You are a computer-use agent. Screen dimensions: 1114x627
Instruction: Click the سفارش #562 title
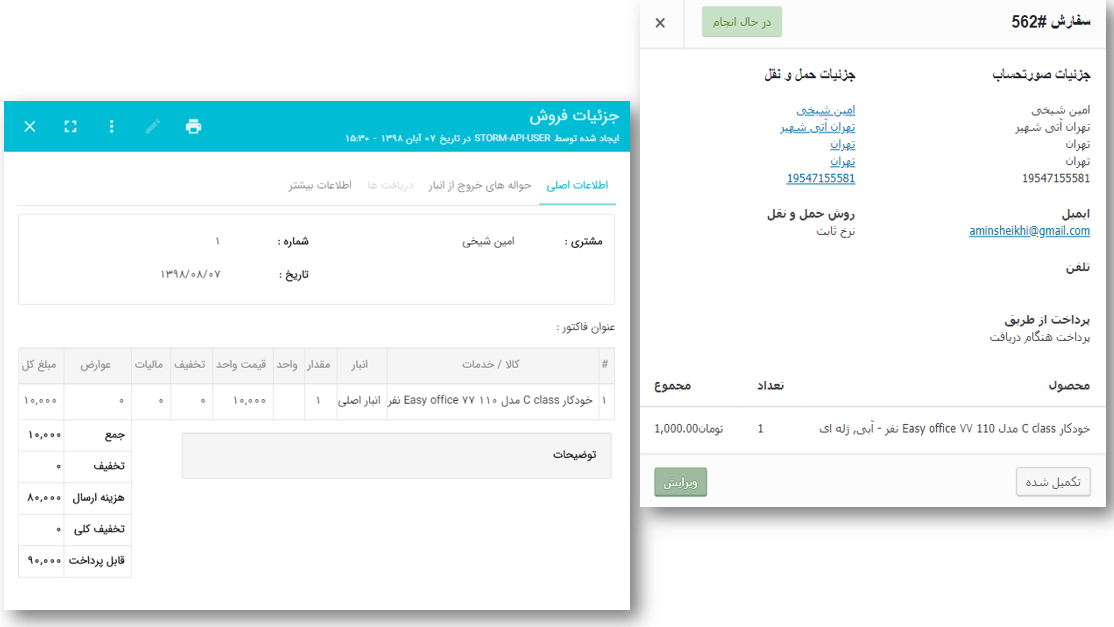[1051, 21]
